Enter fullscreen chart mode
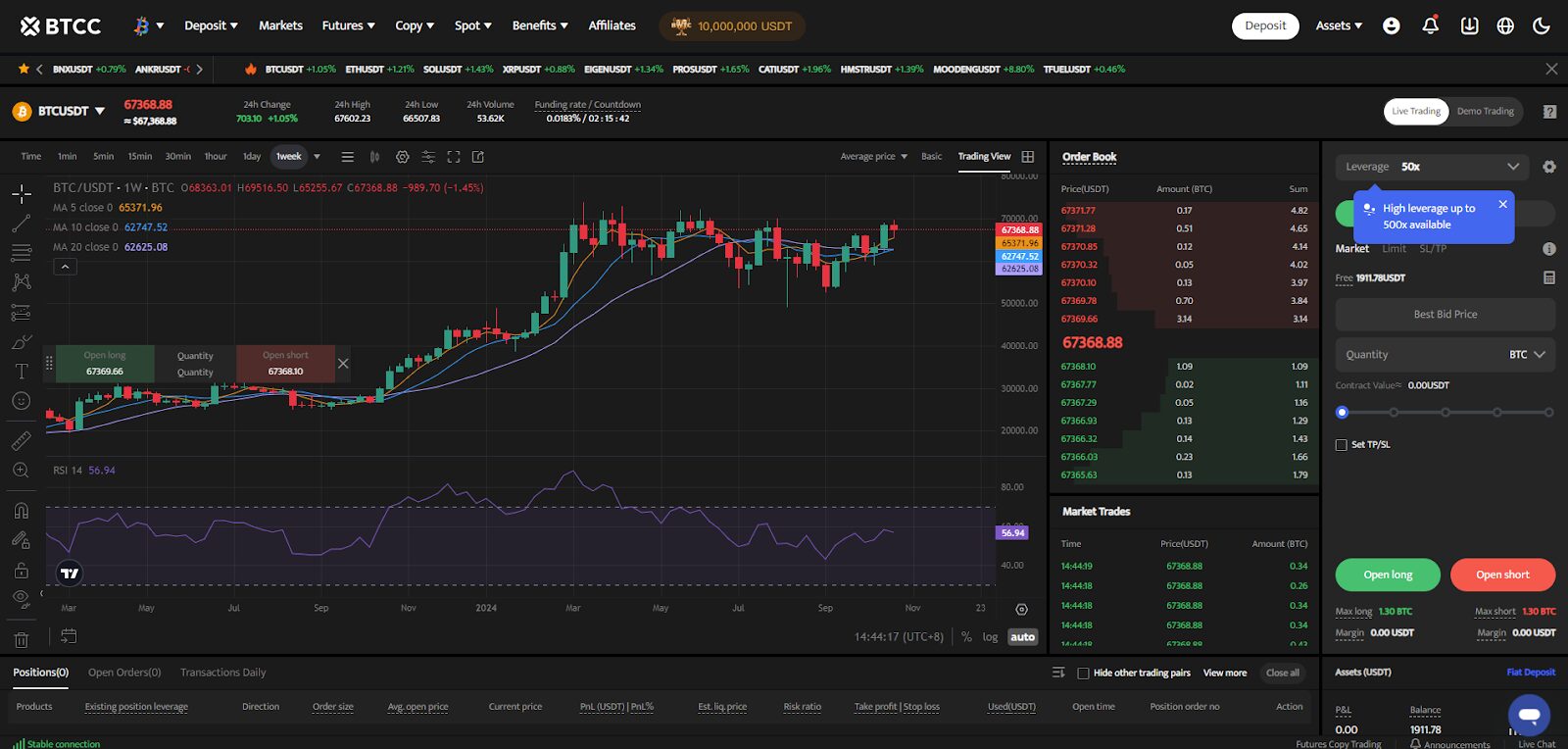 [454, 157]
